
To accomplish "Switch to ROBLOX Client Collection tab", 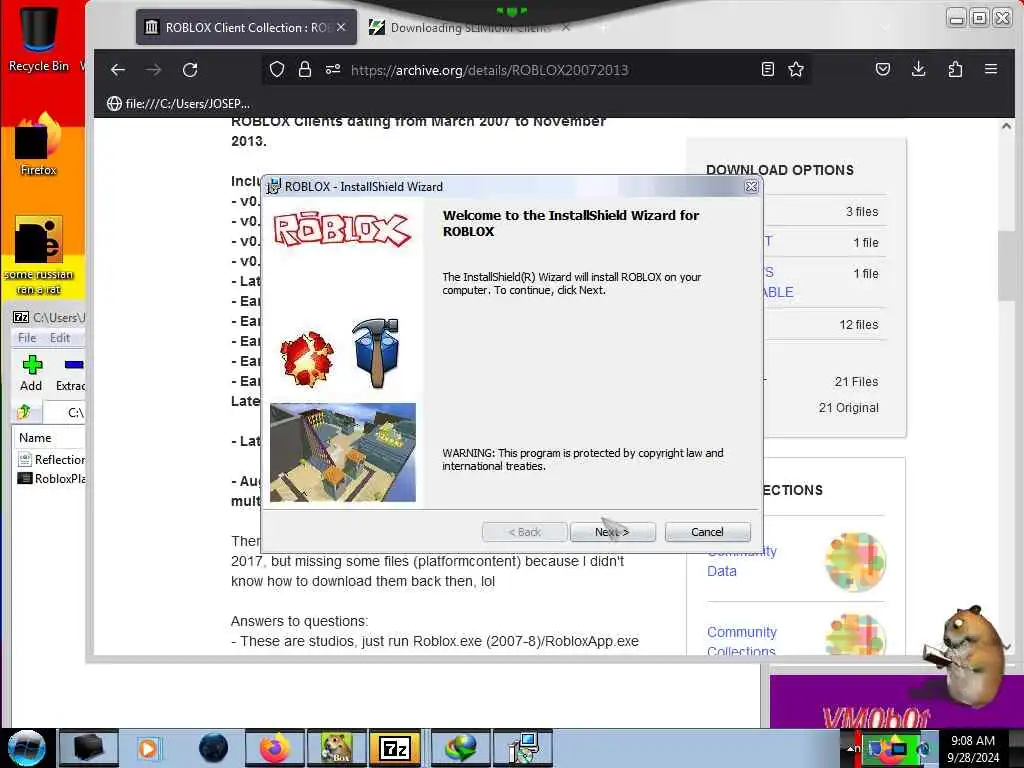I will pos(246,27).
